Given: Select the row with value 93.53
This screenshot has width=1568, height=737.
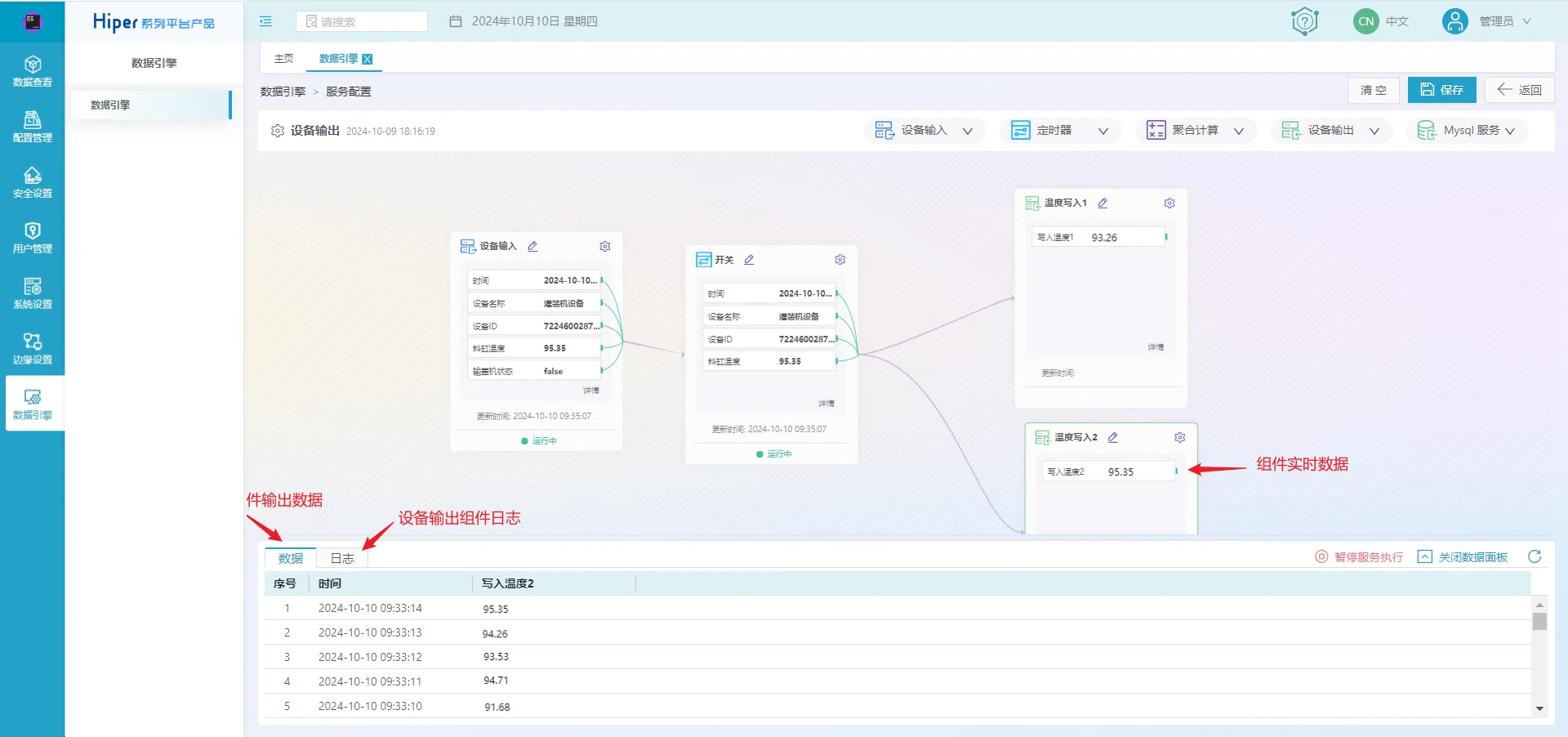Looking at the screenshot, I should click(897, 657).
